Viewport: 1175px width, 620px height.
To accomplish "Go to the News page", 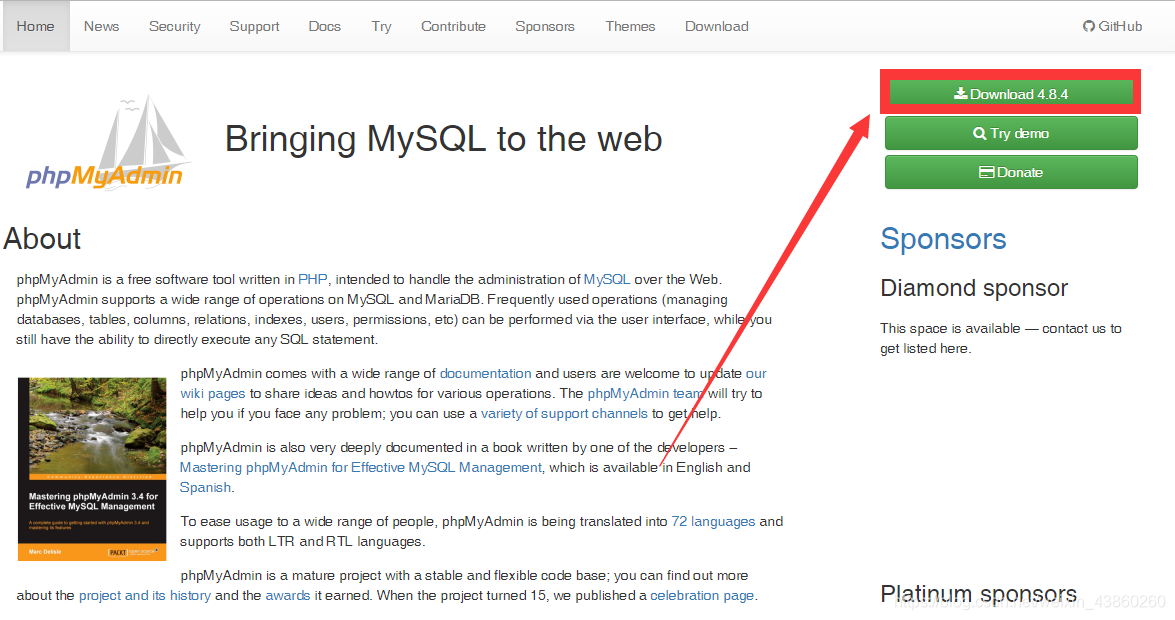I will coord(101,26).
